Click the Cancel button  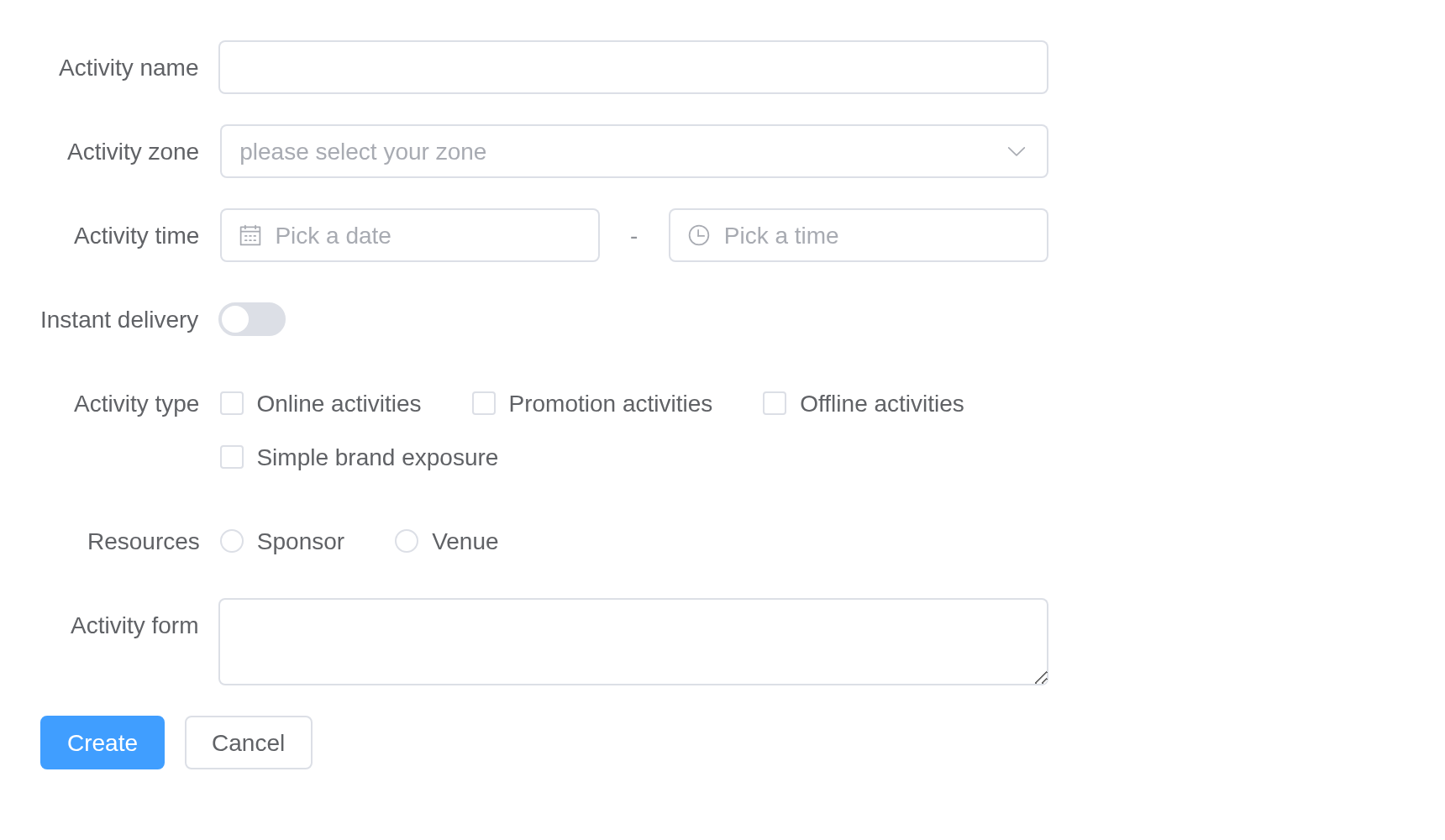pyautogui.click(x=249, y=743)
